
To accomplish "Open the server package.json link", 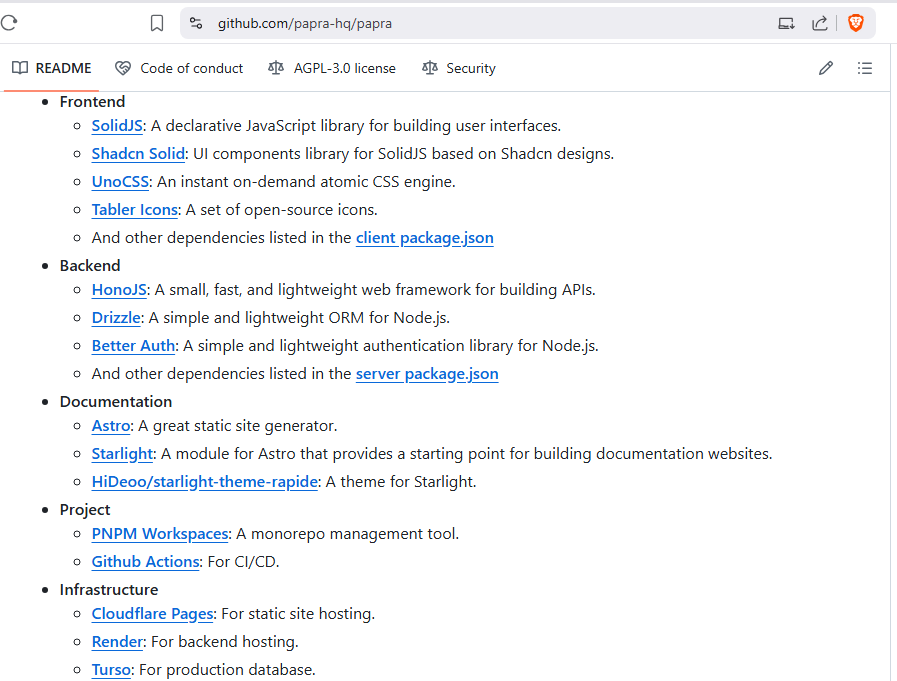I will point(427,374).
